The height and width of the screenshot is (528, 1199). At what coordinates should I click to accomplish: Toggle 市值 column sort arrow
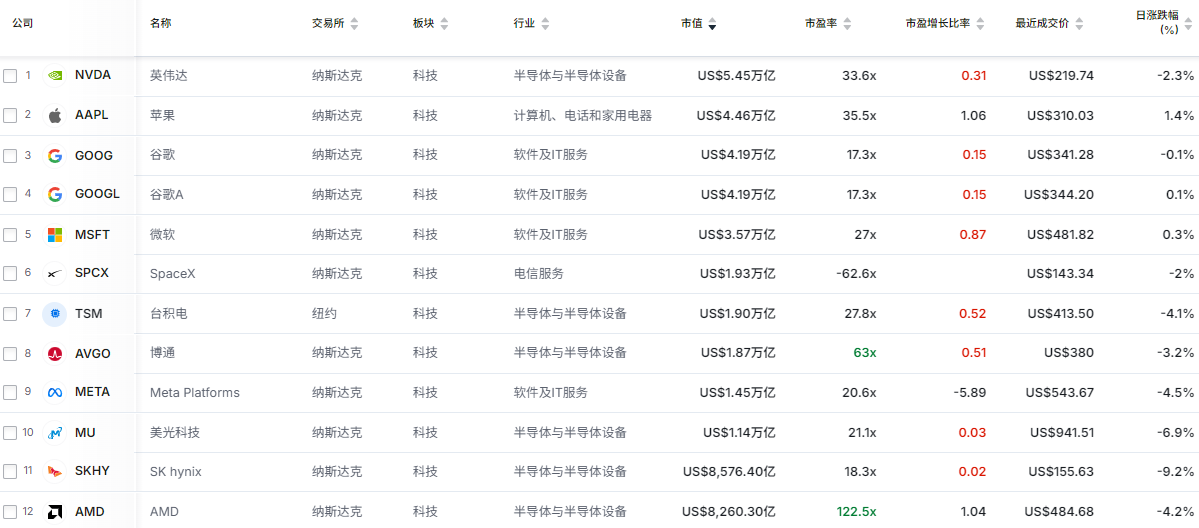tap(712, 24)
